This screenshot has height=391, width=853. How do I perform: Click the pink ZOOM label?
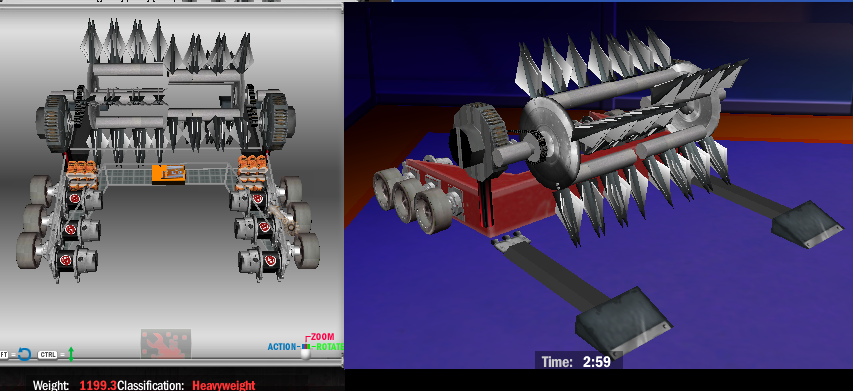tap(322, 337)
